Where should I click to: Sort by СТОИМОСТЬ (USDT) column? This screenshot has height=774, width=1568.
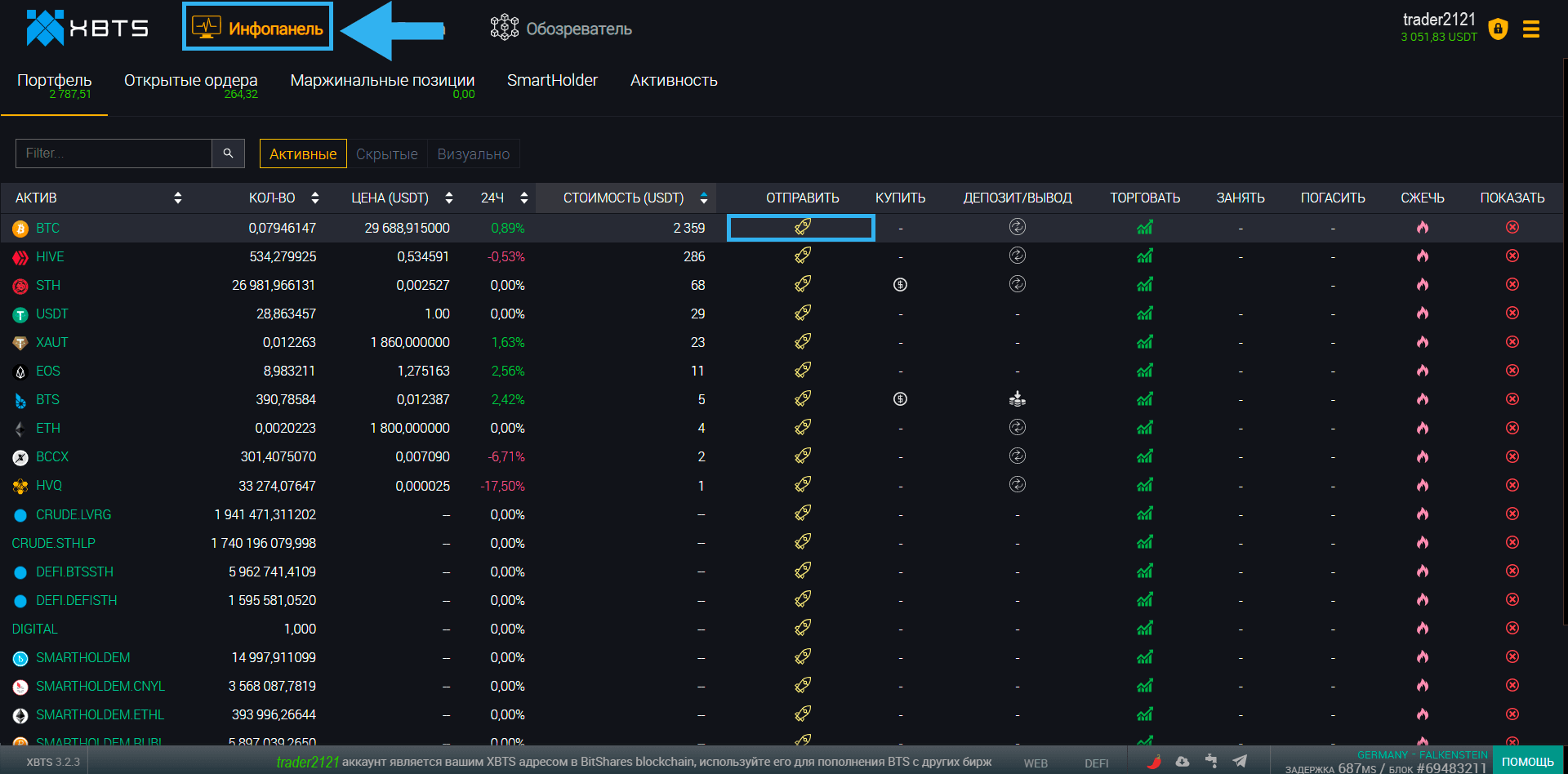[703, 198]
